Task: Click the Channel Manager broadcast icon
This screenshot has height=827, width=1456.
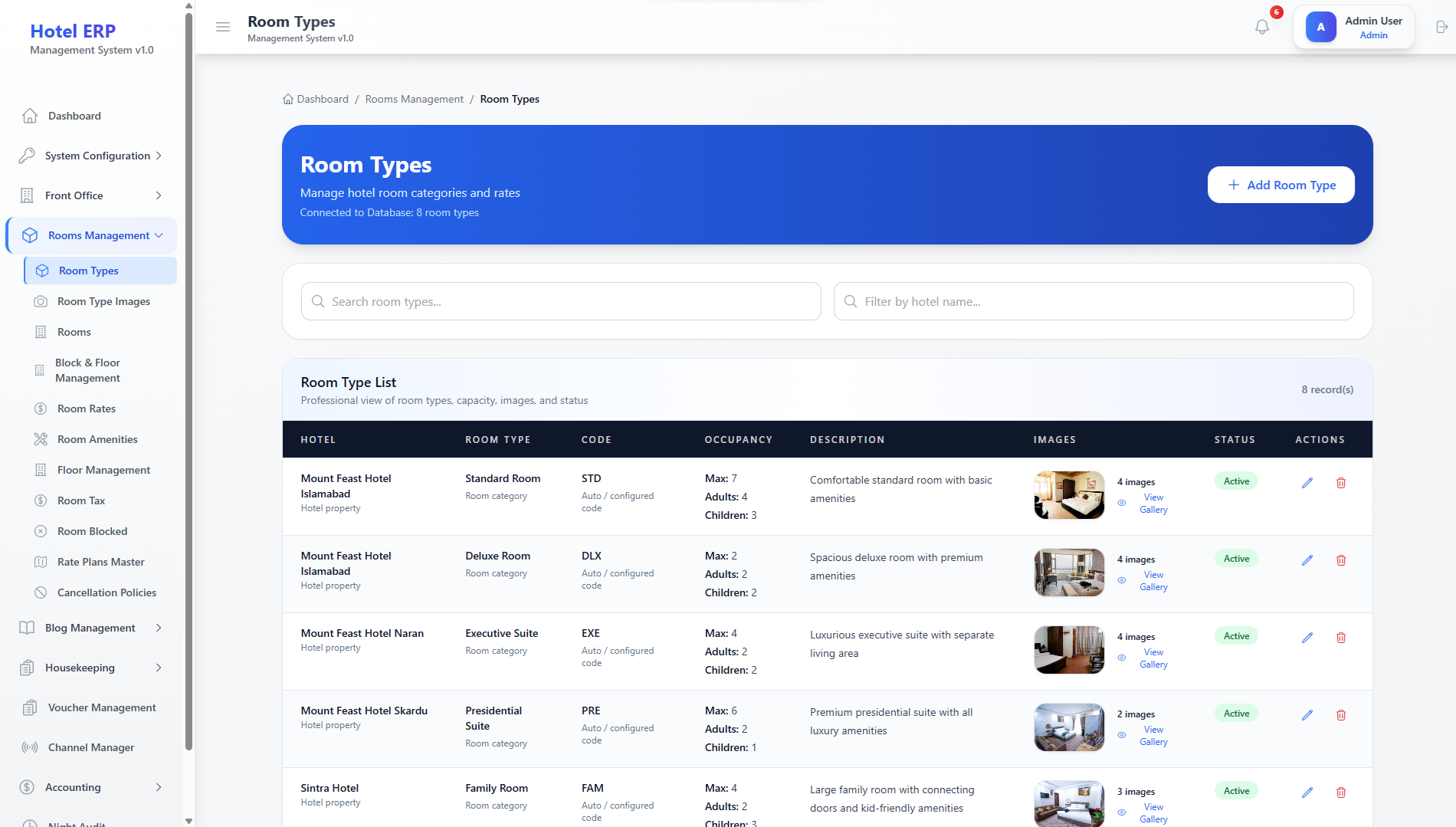Action: coord(30,747)
